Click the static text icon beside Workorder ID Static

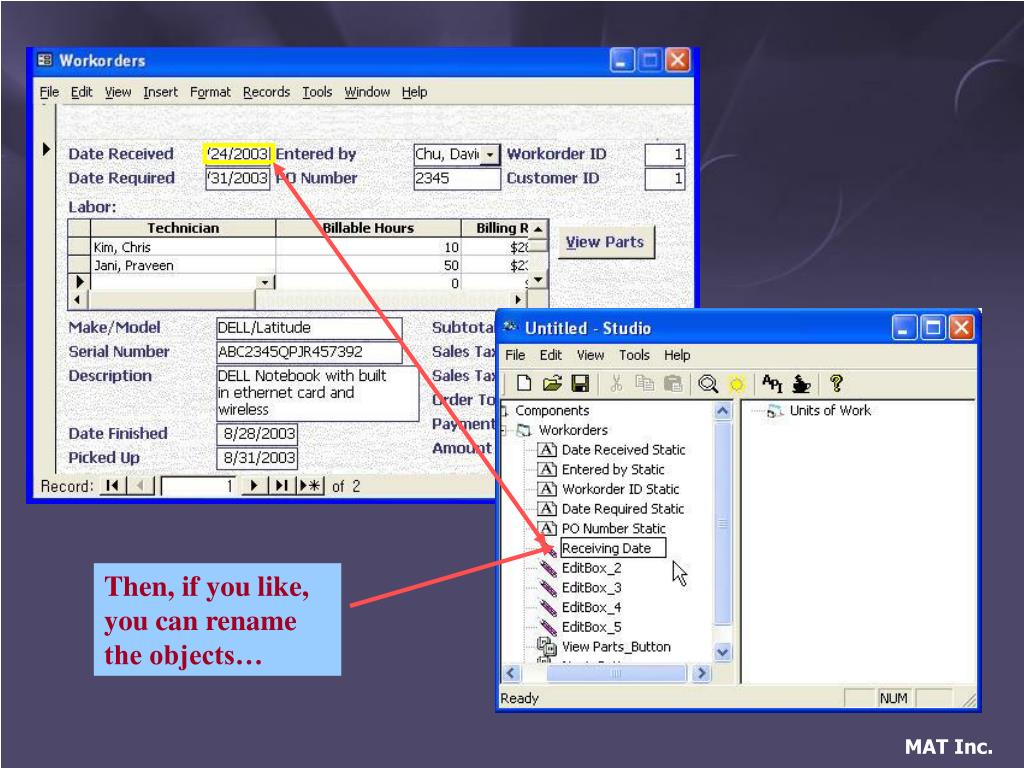click(547, 488)
